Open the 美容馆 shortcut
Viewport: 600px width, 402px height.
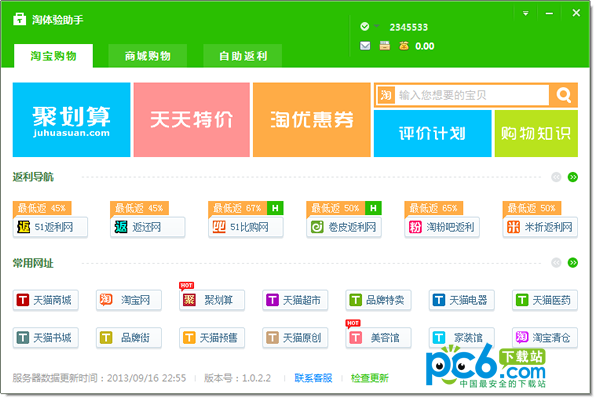(x=378, y=338)
